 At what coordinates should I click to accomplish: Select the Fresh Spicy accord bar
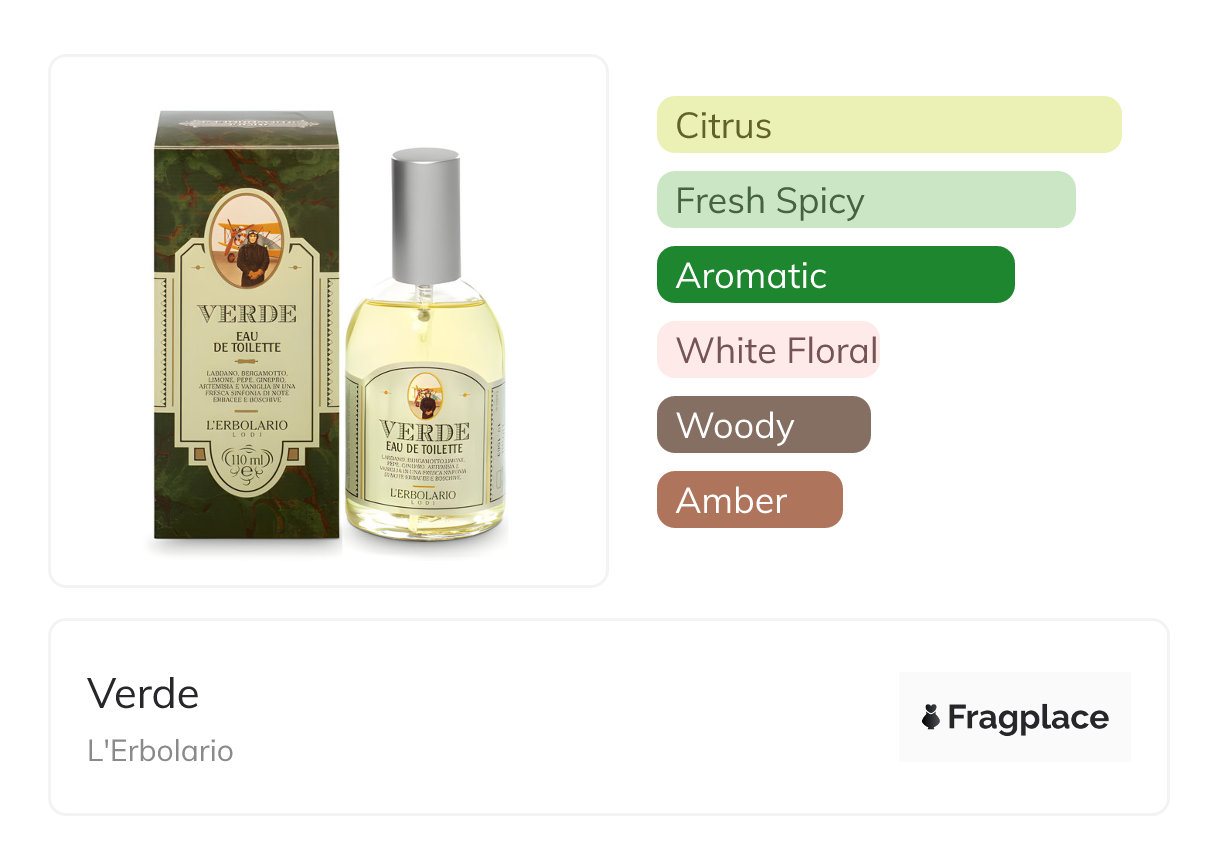866,200
